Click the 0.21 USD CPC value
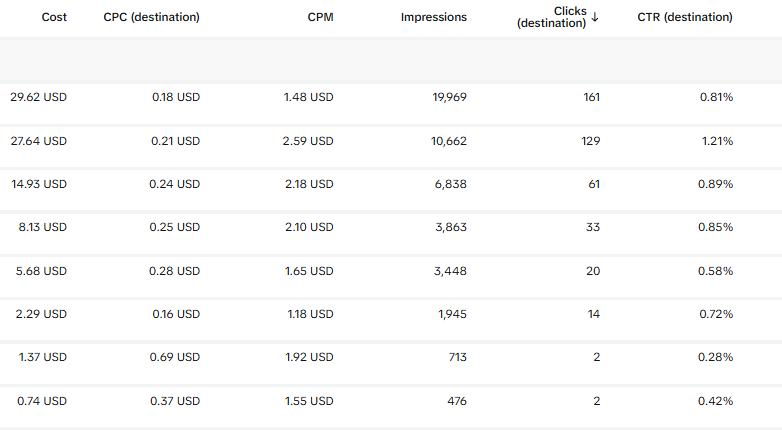 pyautogui.click(x=176, y=141)
